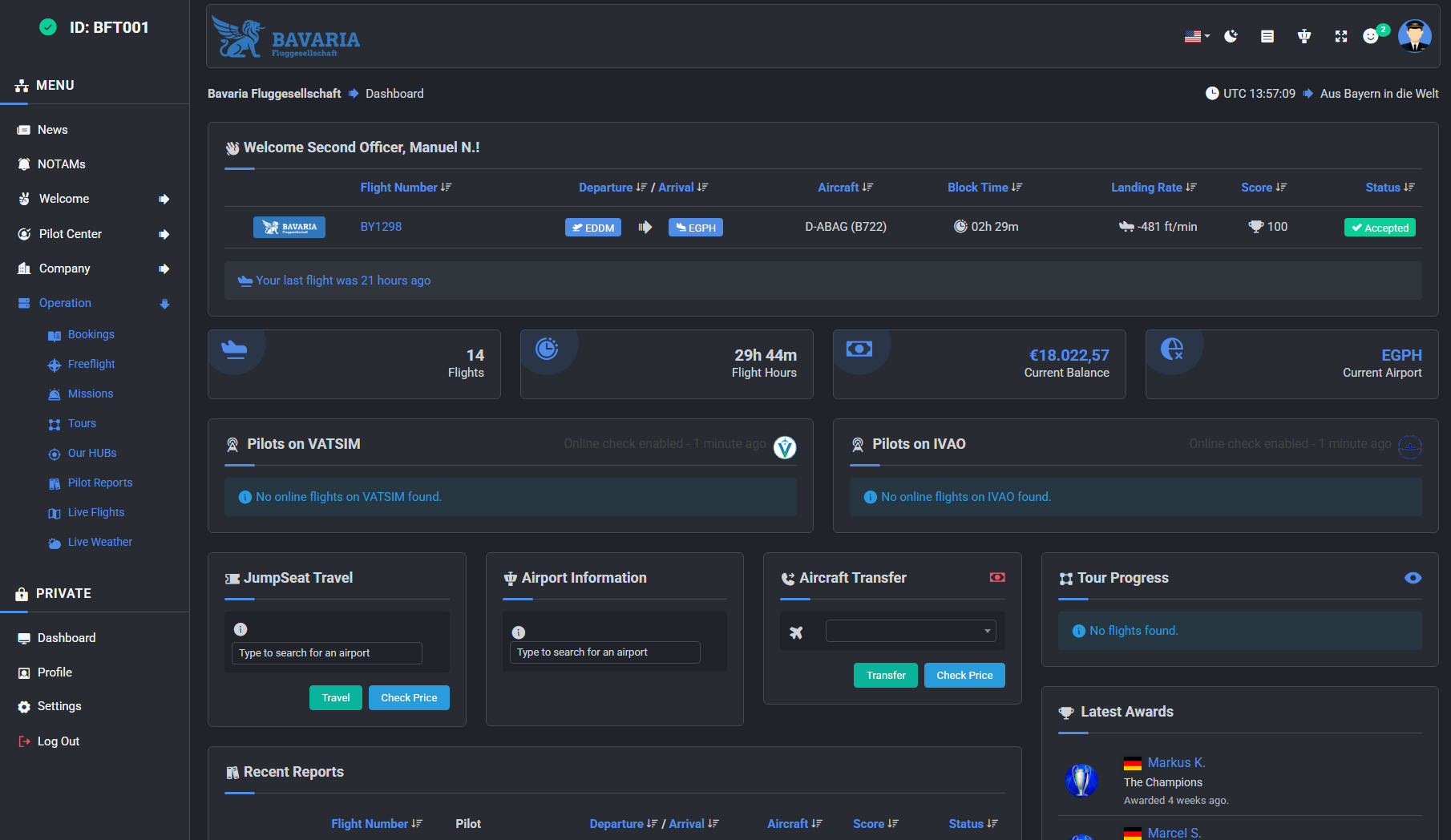Open Live Weather

pyautogui.click(x=100, y=542)
